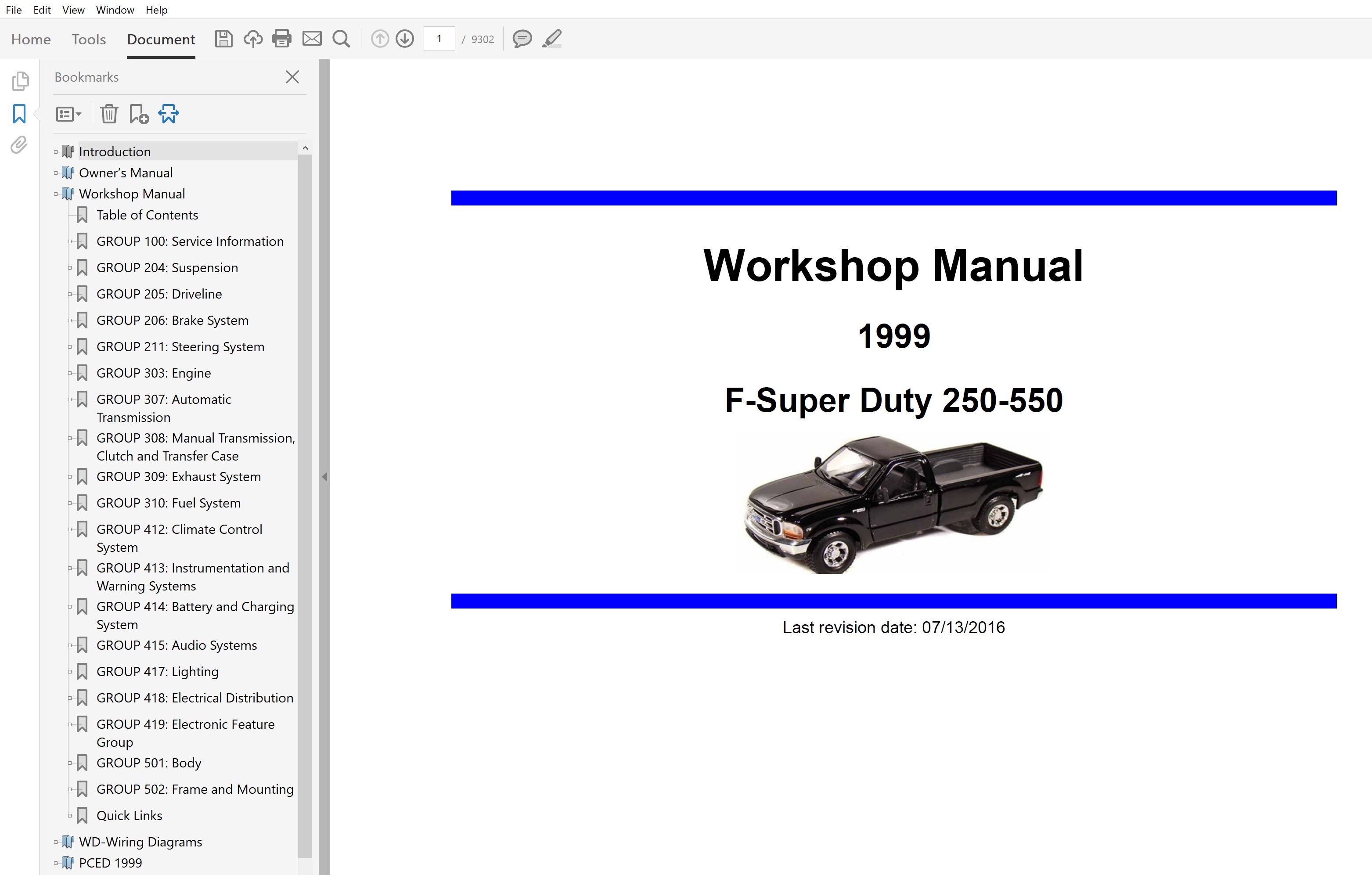Open the page thumbnails panel

point(21,82)
